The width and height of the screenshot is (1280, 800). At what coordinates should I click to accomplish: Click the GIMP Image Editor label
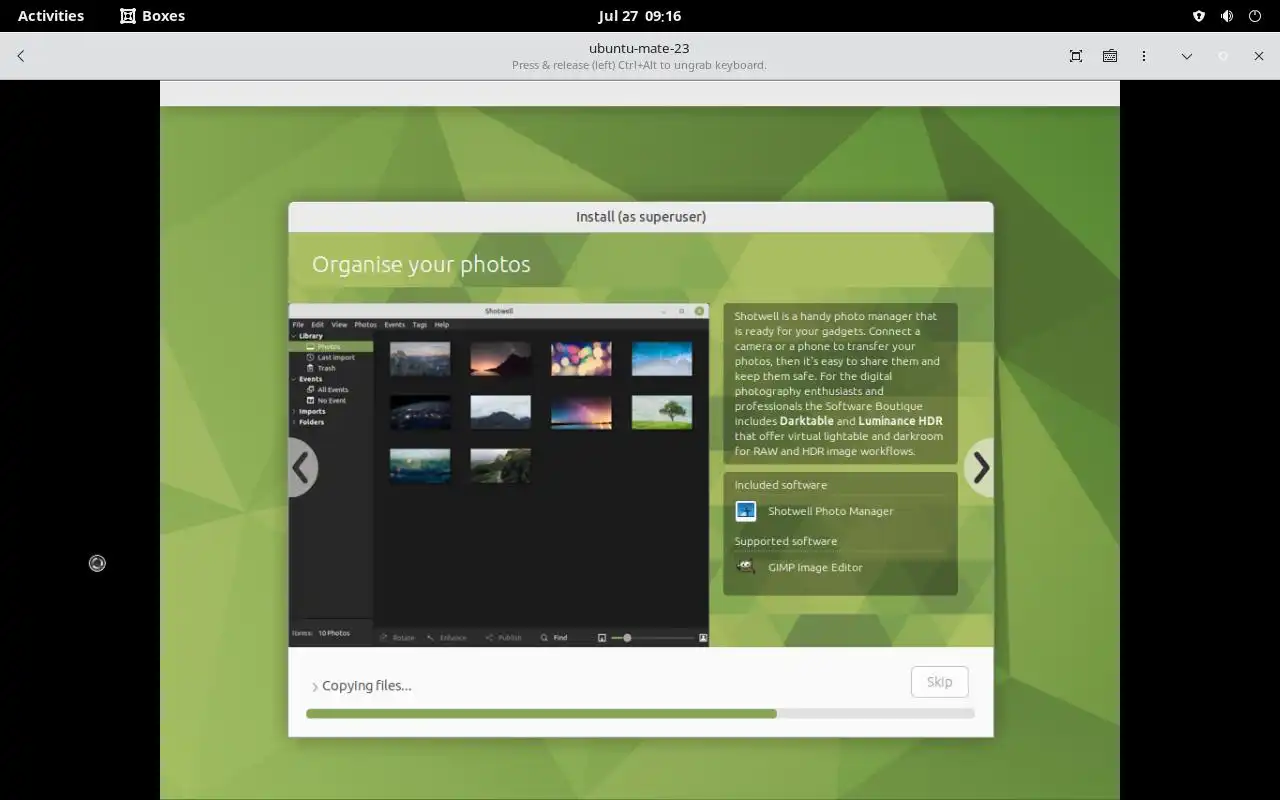(x=815, y=567)
